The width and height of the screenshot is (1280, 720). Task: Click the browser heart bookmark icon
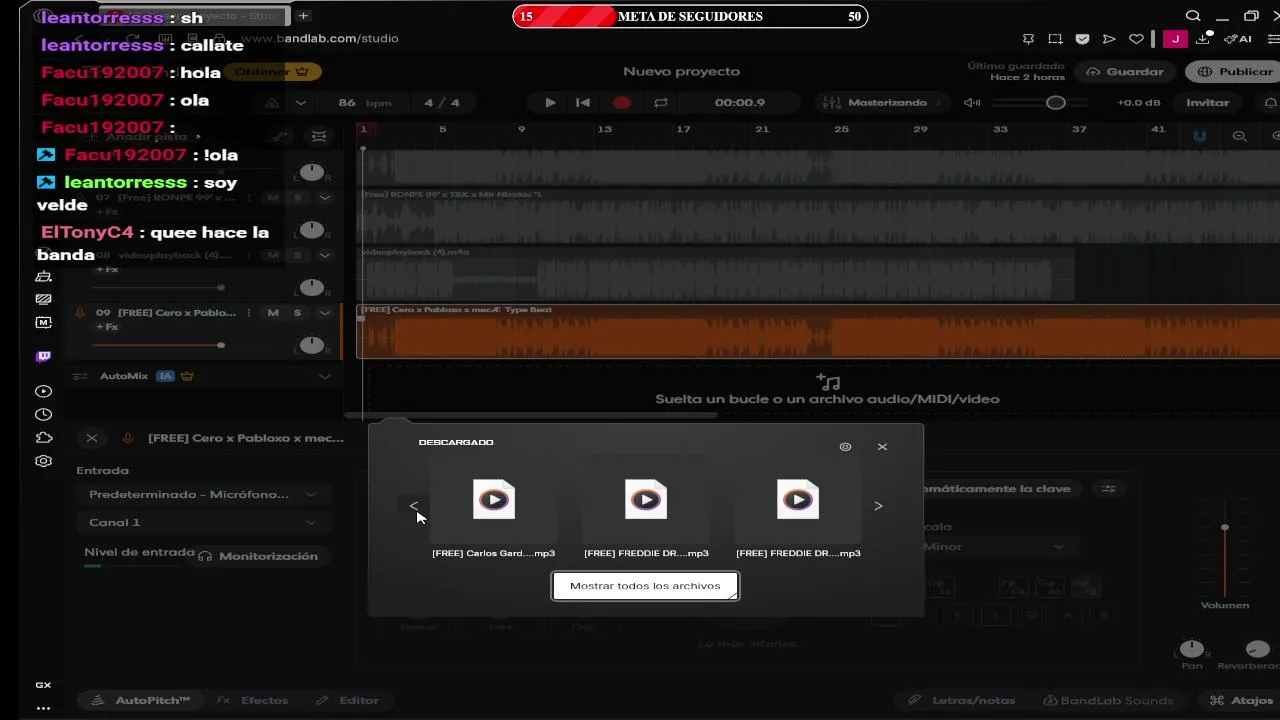[1136, 39]
